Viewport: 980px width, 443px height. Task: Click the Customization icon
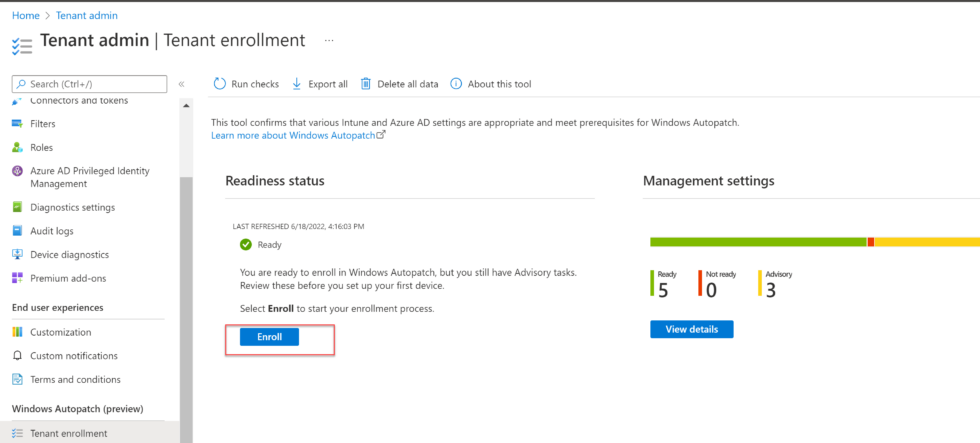(x=18, y=332)
